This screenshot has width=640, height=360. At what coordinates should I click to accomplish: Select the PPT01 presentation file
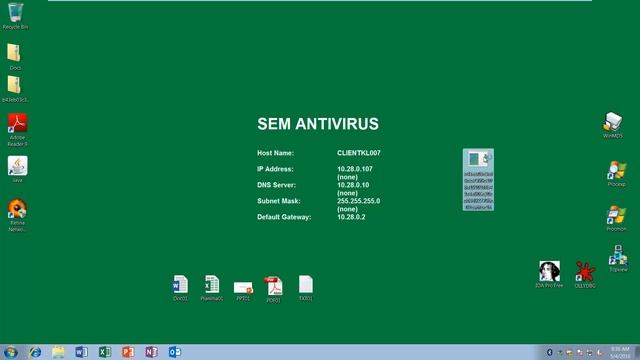tap(243, 291)
